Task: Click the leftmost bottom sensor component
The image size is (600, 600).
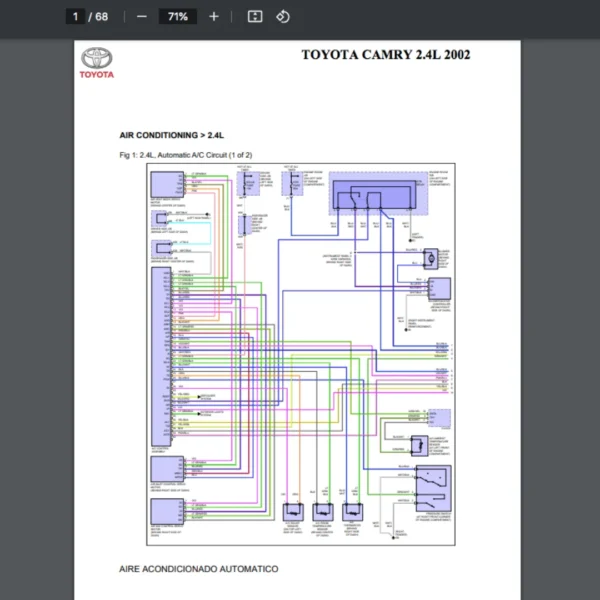Action: 294,510
